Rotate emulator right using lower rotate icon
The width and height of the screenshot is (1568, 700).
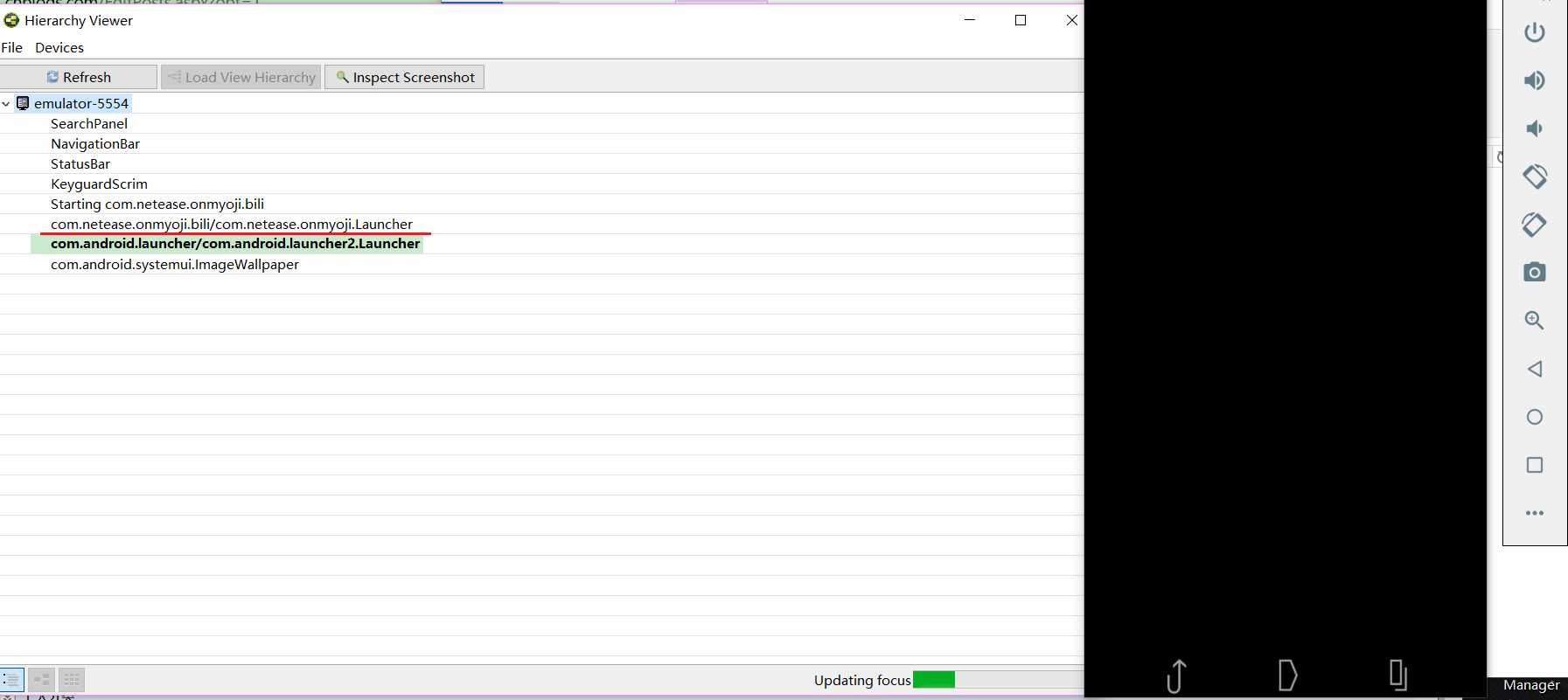tap(1535, 225)
